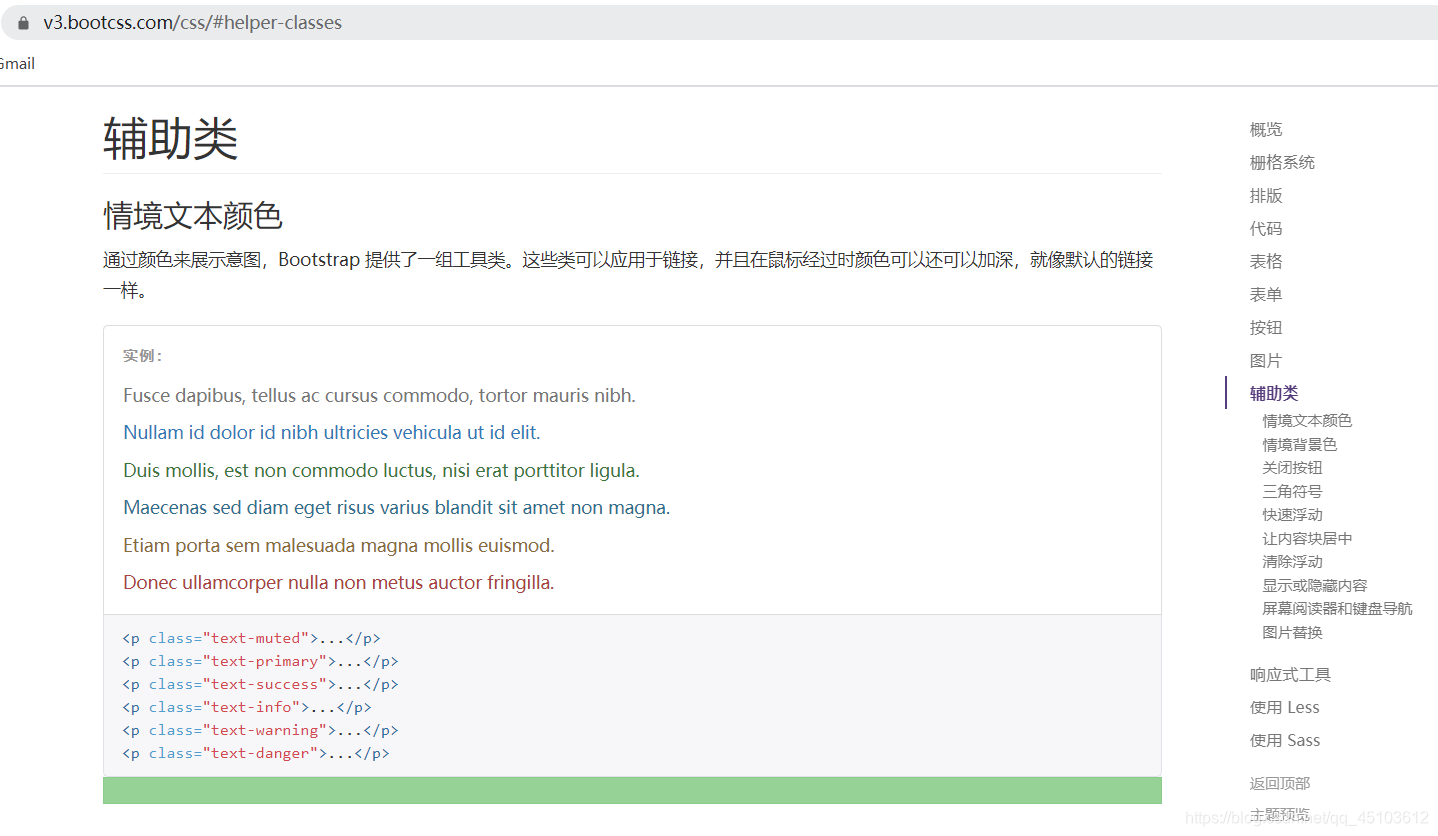This screenshot has width=1438, height=836.
Task: Go to 概览 in sidebar
Action: click(1266, 129)
